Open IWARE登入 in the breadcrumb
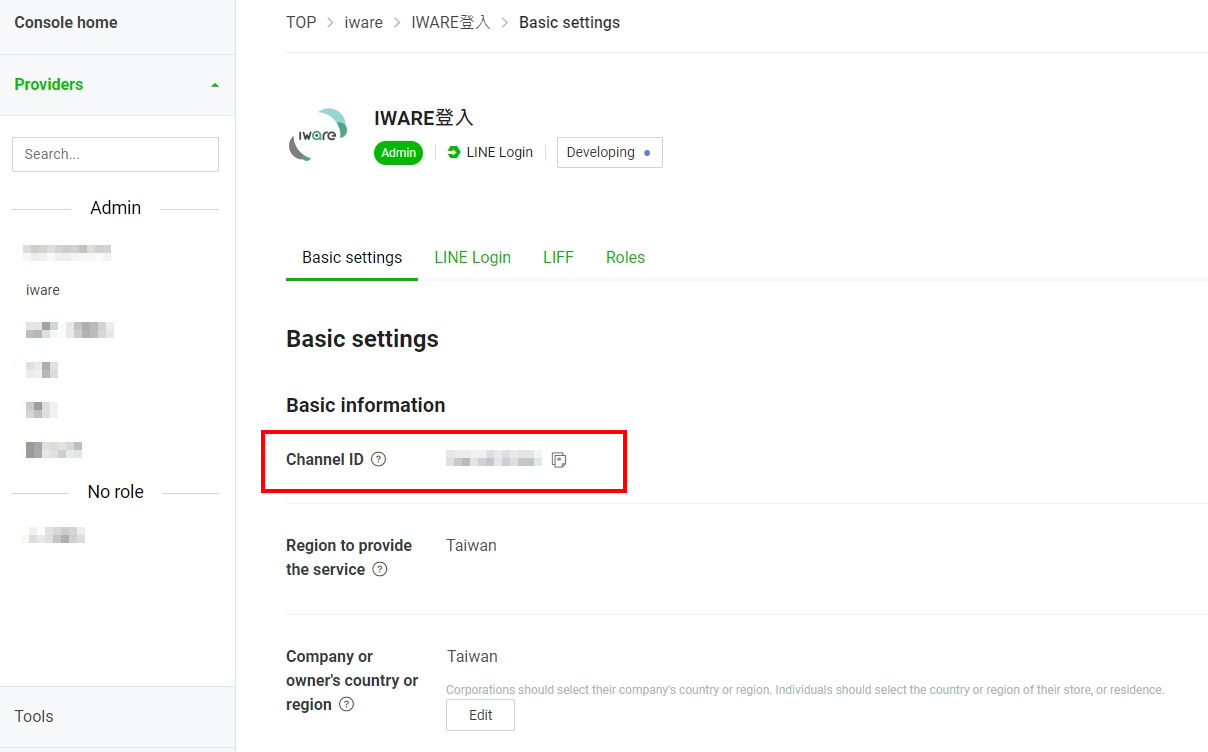1208x752 pixels. pyautogui.click(x=451, y=22)
